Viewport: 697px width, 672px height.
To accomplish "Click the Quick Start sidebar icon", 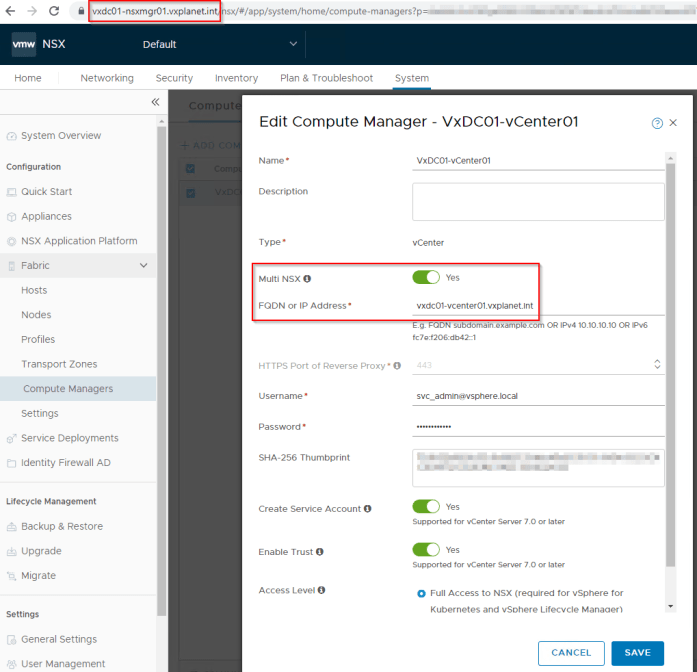I will click(12, 192).
